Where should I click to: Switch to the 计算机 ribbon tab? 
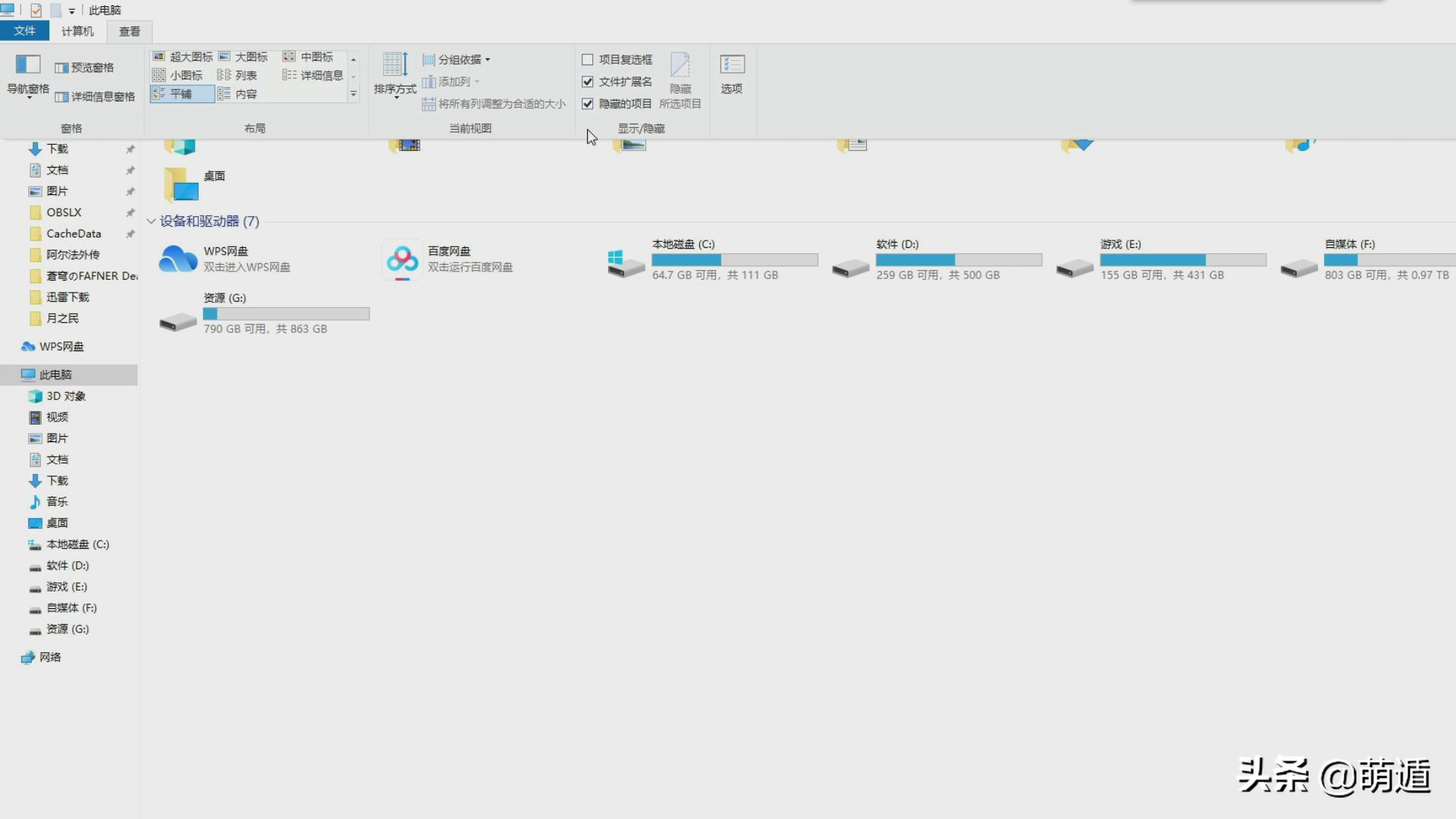(x=77, y=31)
